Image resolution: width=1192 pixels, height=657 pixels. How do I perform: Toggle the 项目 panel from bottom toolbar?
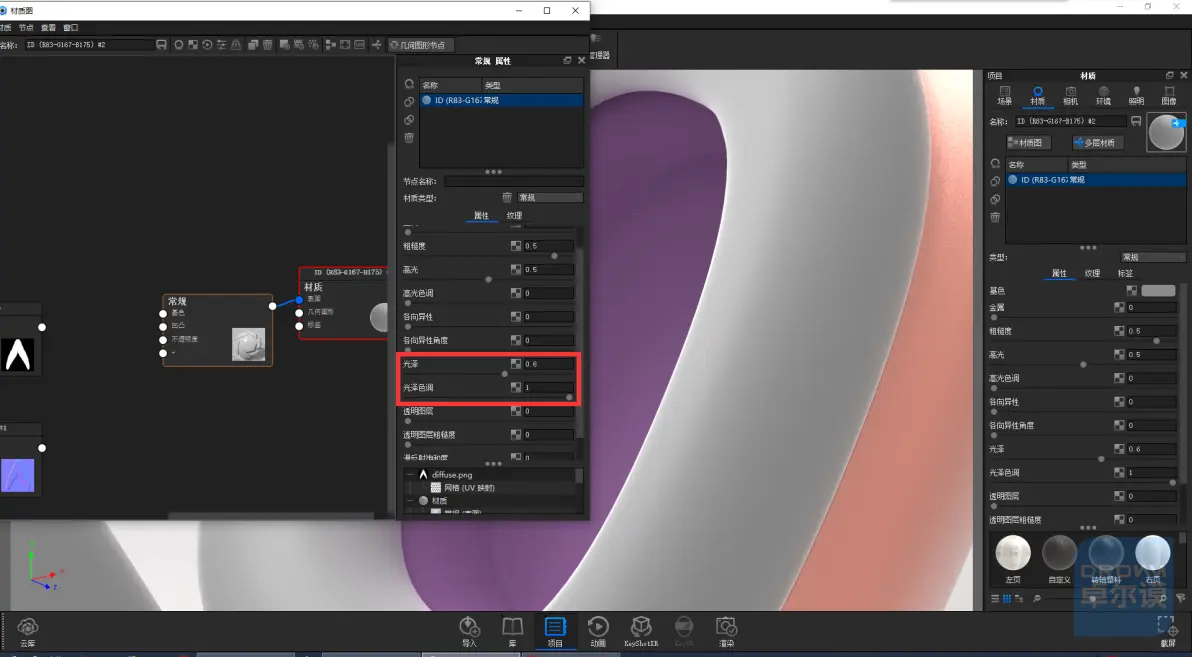555,632
